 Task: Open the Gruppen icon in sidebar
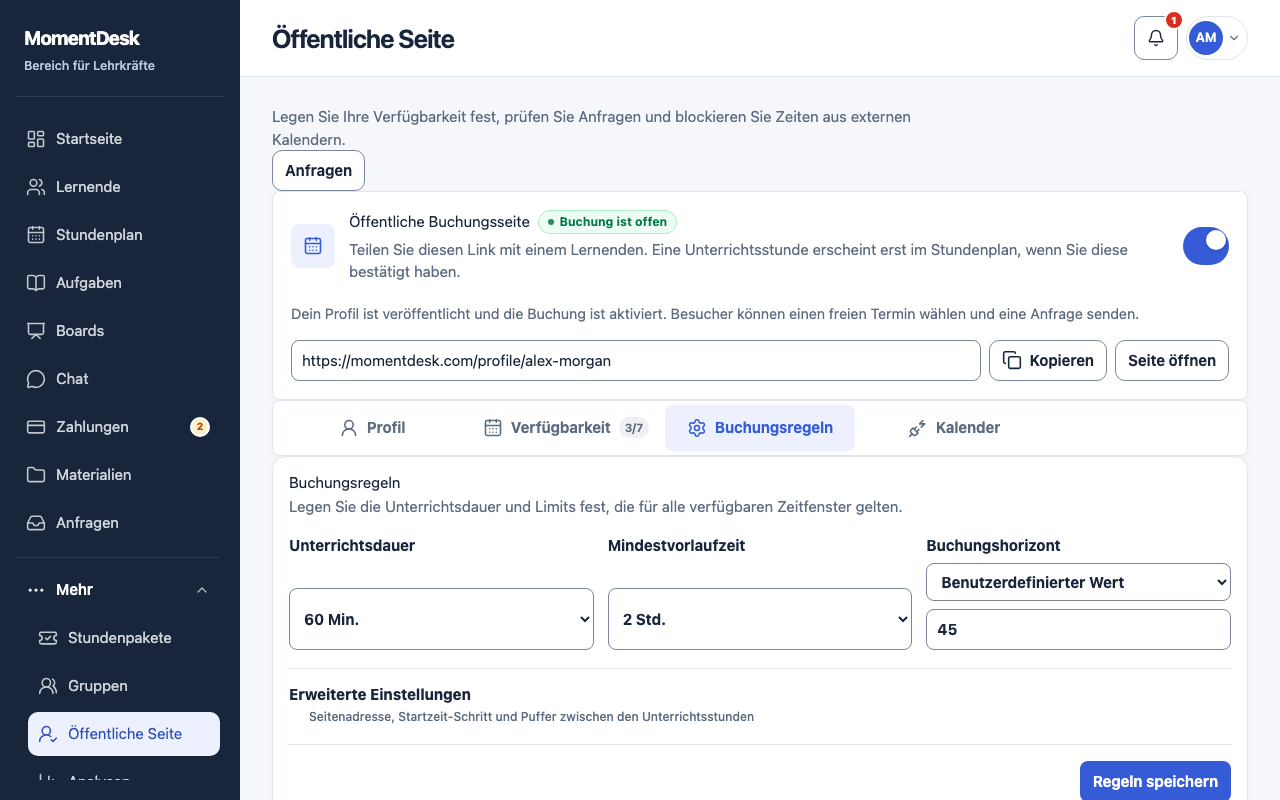click(48, 686)
